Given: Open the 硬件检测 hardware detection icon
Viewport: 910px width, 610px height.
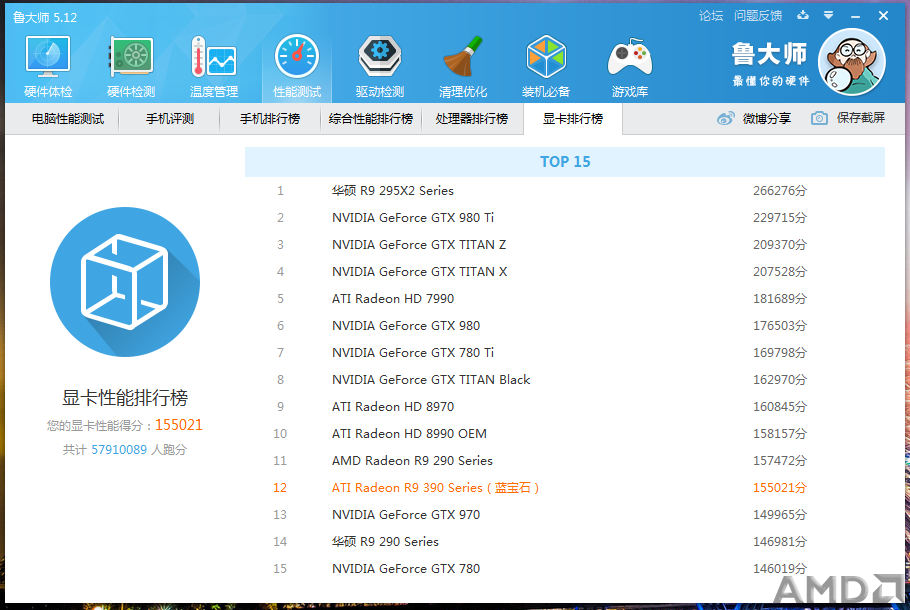Looking at the screenshot, I should tap(131, 66).
